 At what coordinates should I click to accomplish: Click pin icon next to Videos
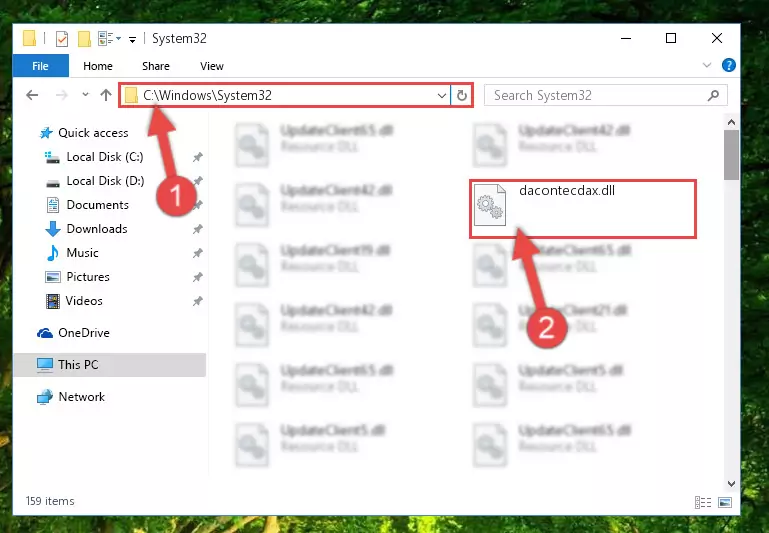(197, 301)
